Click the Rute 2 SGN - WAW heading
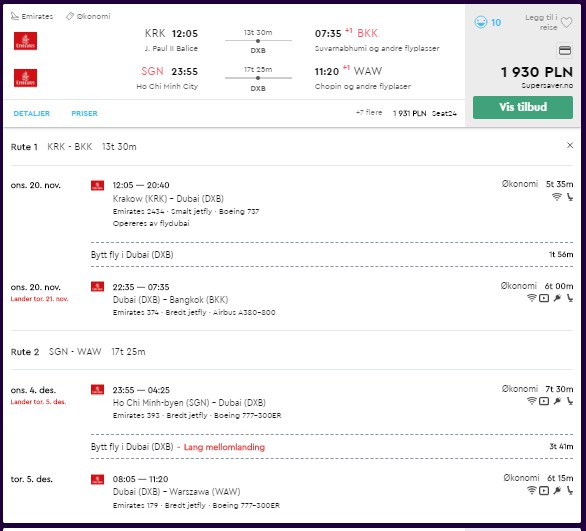 click(x=78, y=352)
